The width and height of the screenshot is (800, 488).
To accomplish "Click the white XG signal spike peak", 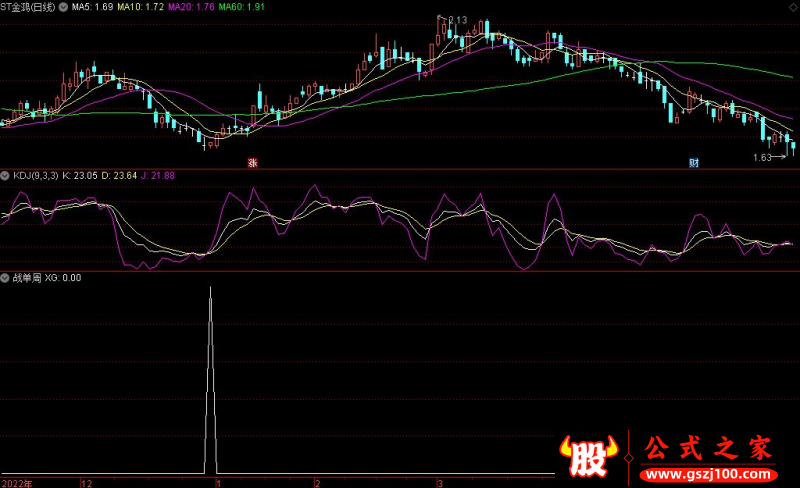I will (x=210, y=289).
